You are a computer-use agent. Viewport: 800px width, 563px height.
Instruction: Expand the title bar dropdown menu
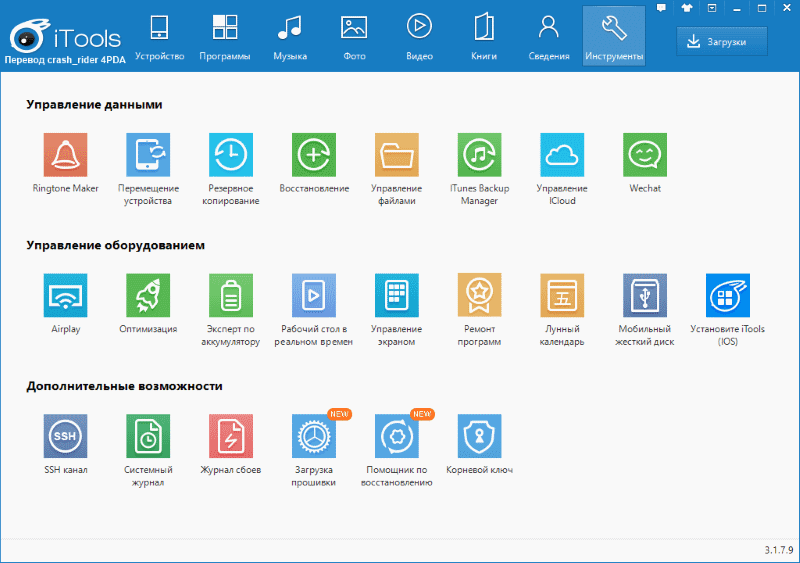(x=711, y=8)
